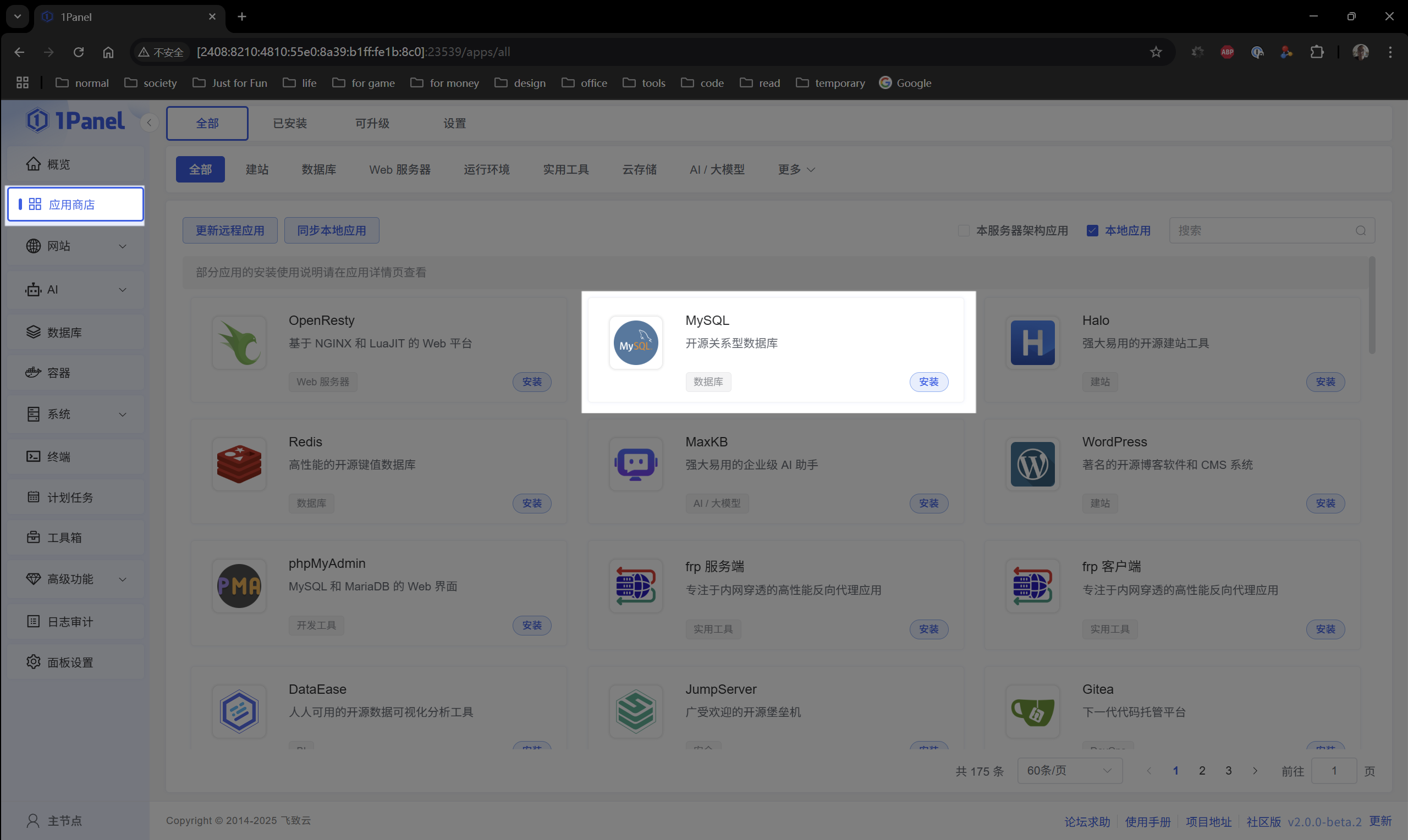
Task: Uncheck the 本地应用 checkbox
Action: click(x=1092, y=230)
